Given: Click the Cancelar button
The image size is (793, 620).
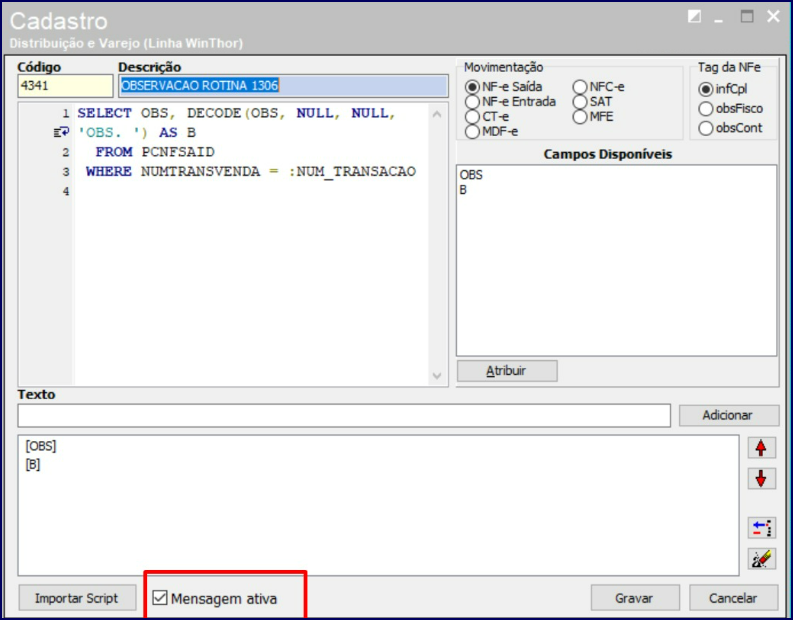Looking at the screenshot, I should pyautogui.click(x=733, y=598).
